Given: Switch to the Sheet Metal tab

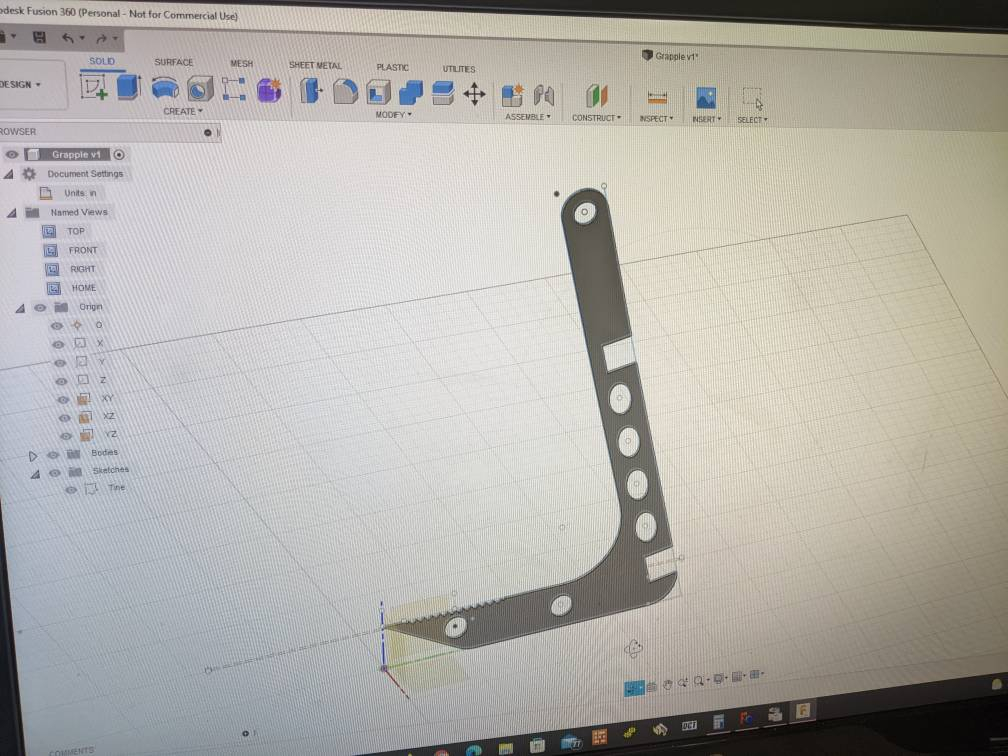Looking at the screenshot, I should [315, 65].
